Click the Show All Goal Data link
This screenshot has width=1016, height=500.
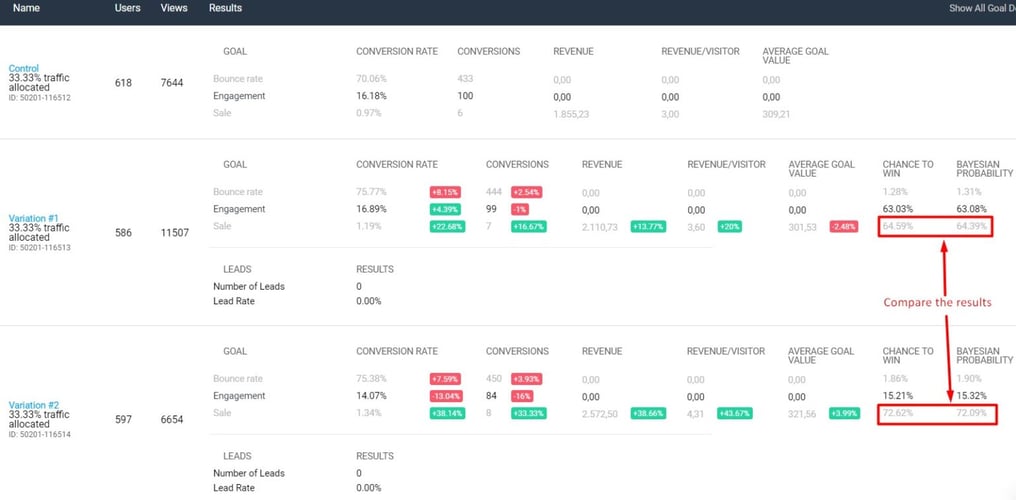[981, 8]
